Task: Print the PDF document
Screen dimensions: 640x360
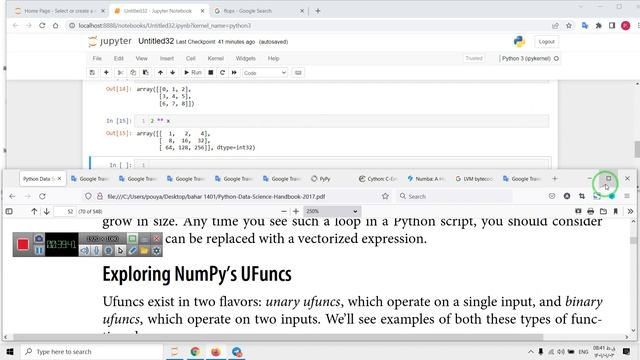Action: click(x=591, y=211)
